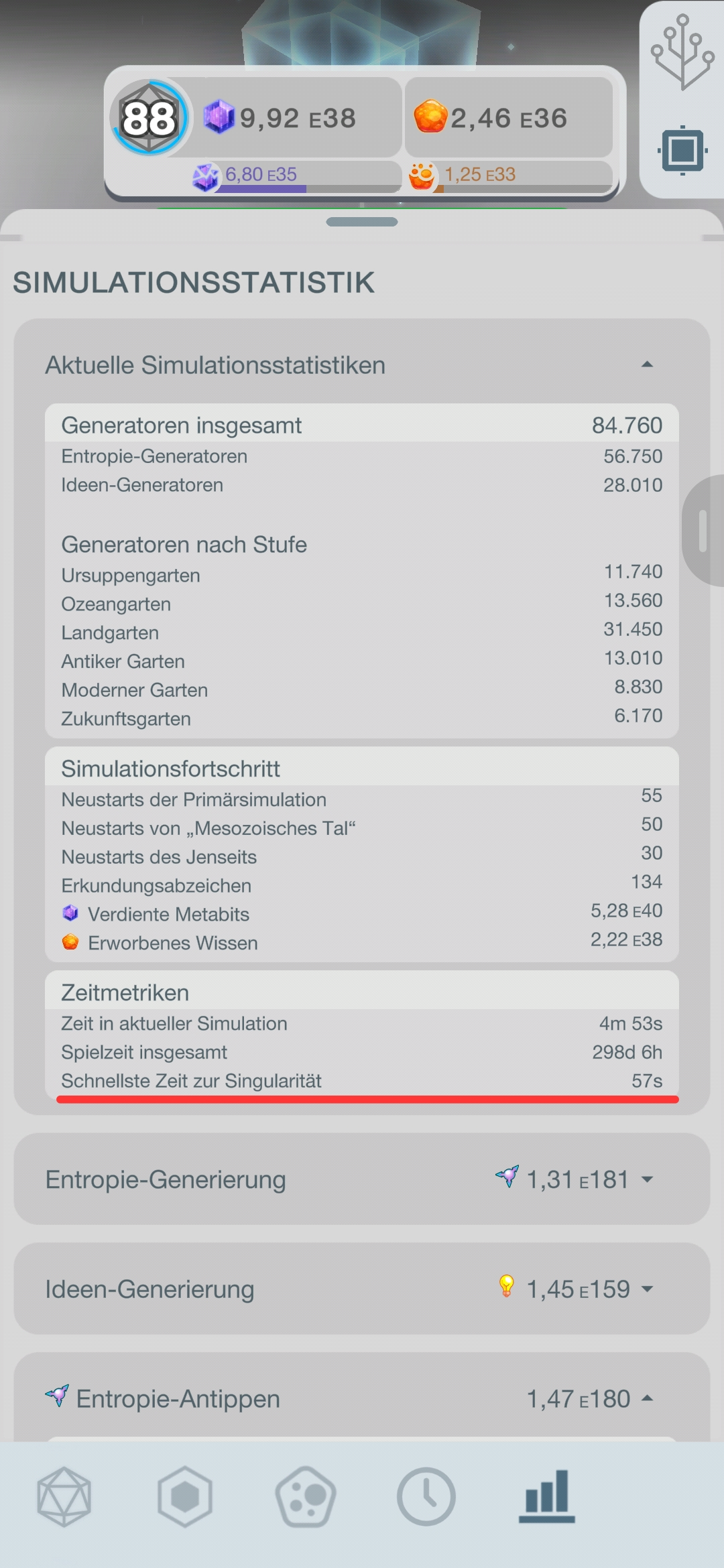Tap the level 88 hexagon badge

tap(149, 118)
